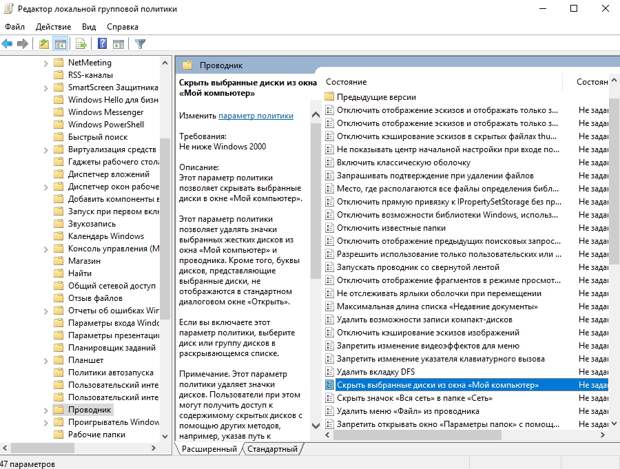
Task: Click the Filter funnel toolbar icon
Action: (x=140, y=43)
